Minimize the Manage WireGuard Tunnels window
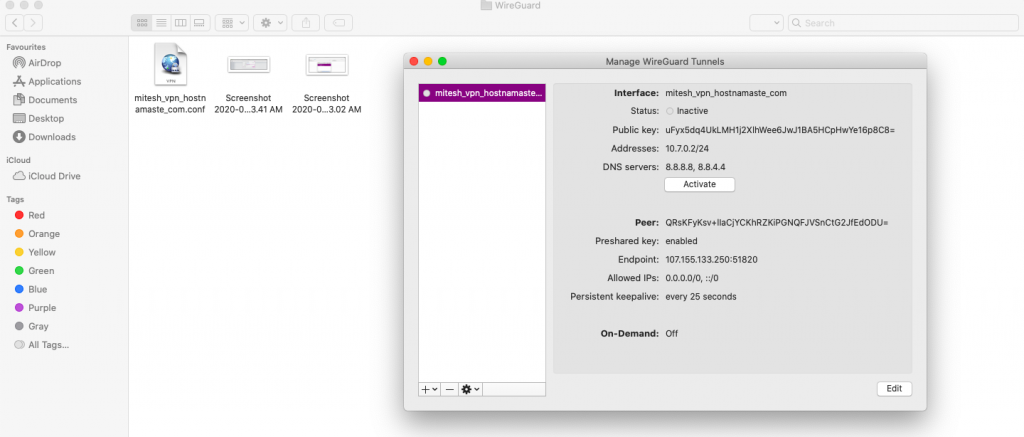This screenshot has height=437, width=1024. click(x=428, y=61)
